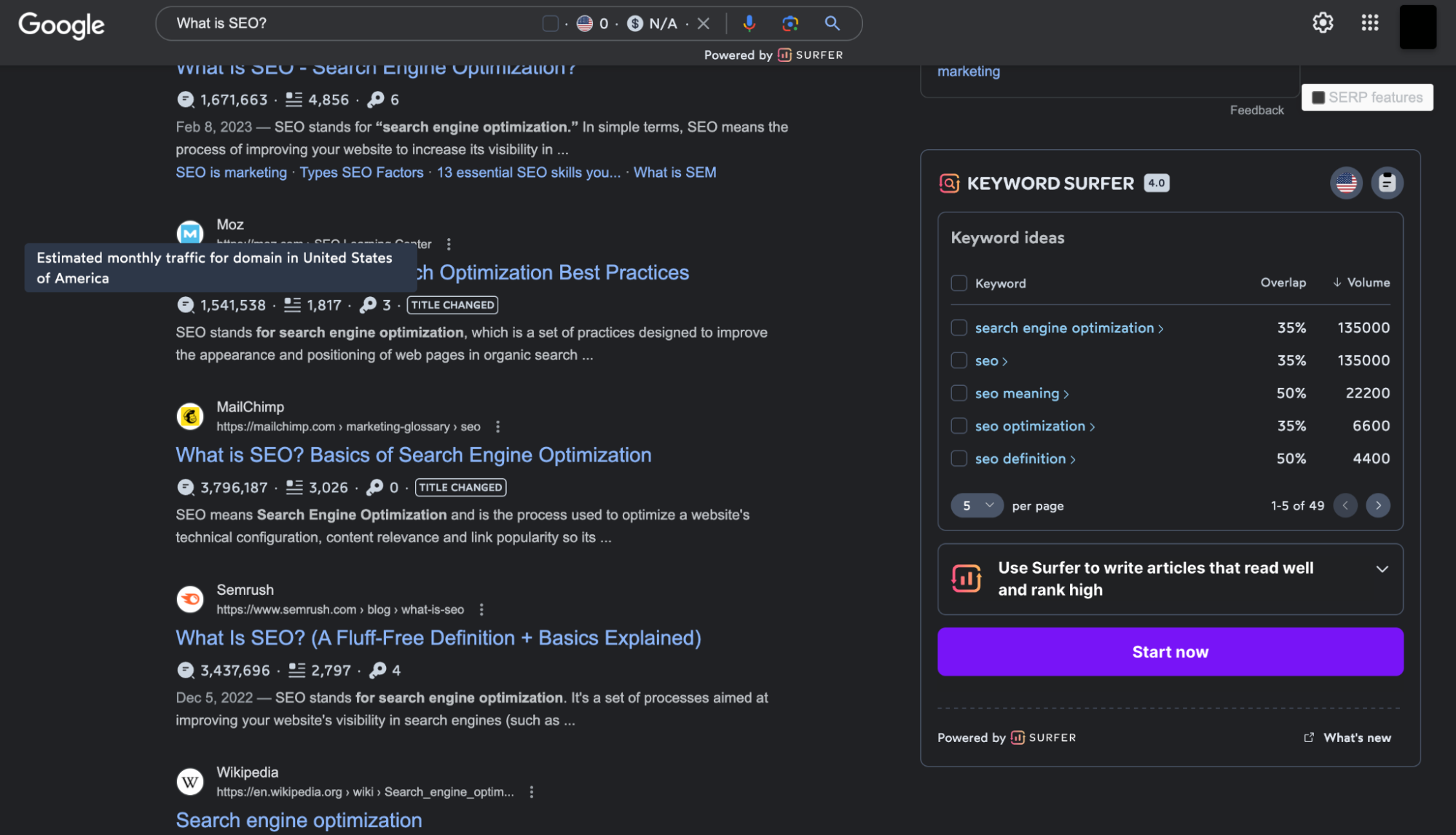
Task: Click MailChimp traffic icon beside 3,796,187
Action: [x=186, y=488]
